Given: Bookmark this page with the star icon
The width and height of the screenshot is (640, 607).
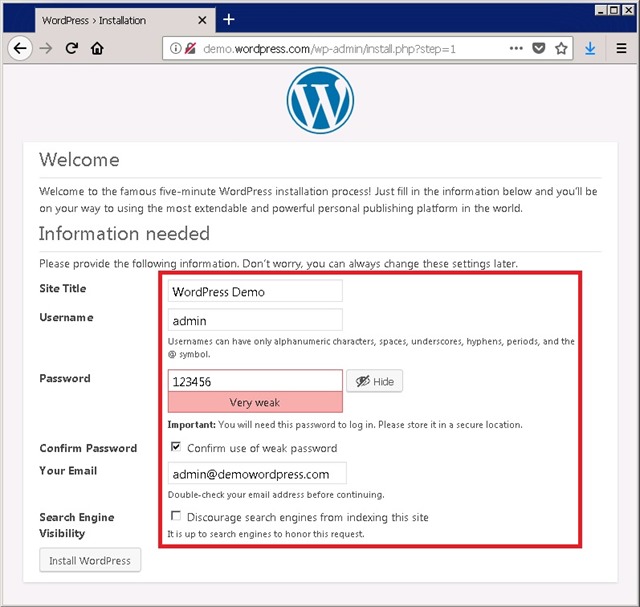Looking at the screenshot, I should coord(561,49).
